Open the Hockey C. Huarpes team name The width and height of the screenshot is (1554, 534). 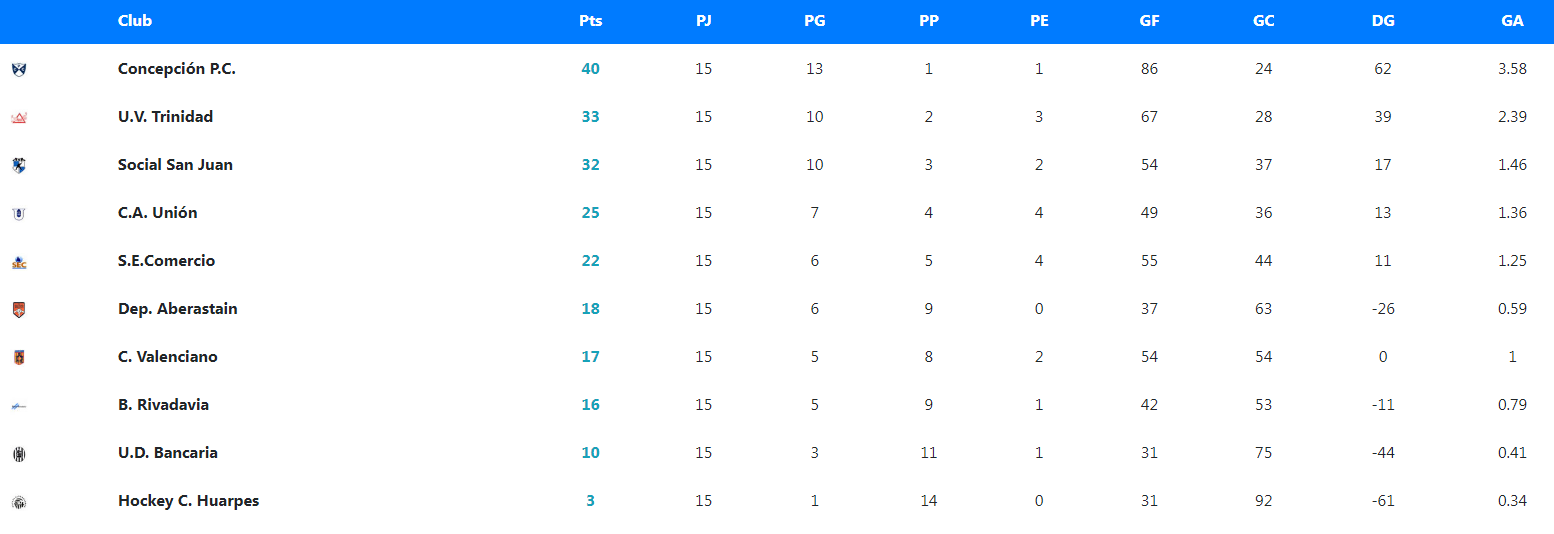click(188, 501)
